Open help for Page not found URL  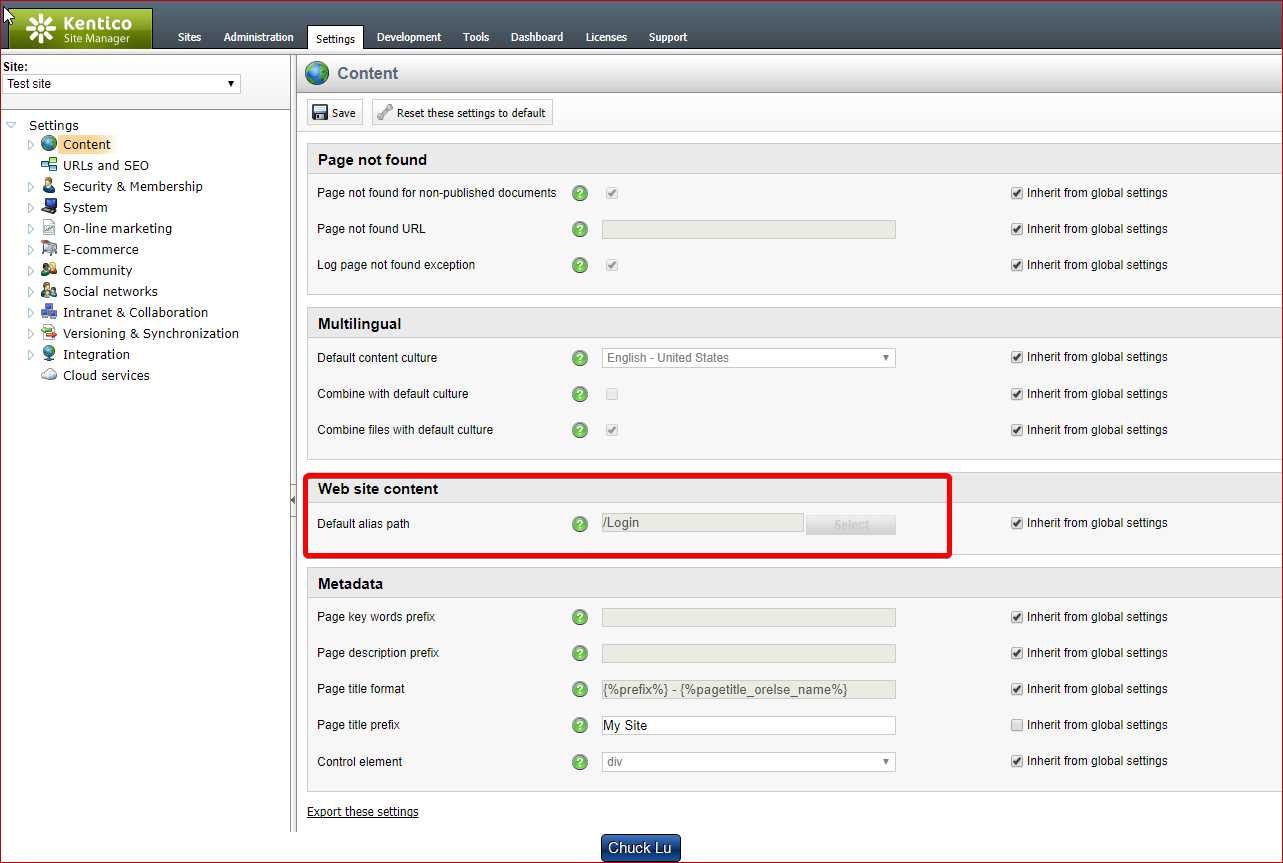tap(580, 229)
